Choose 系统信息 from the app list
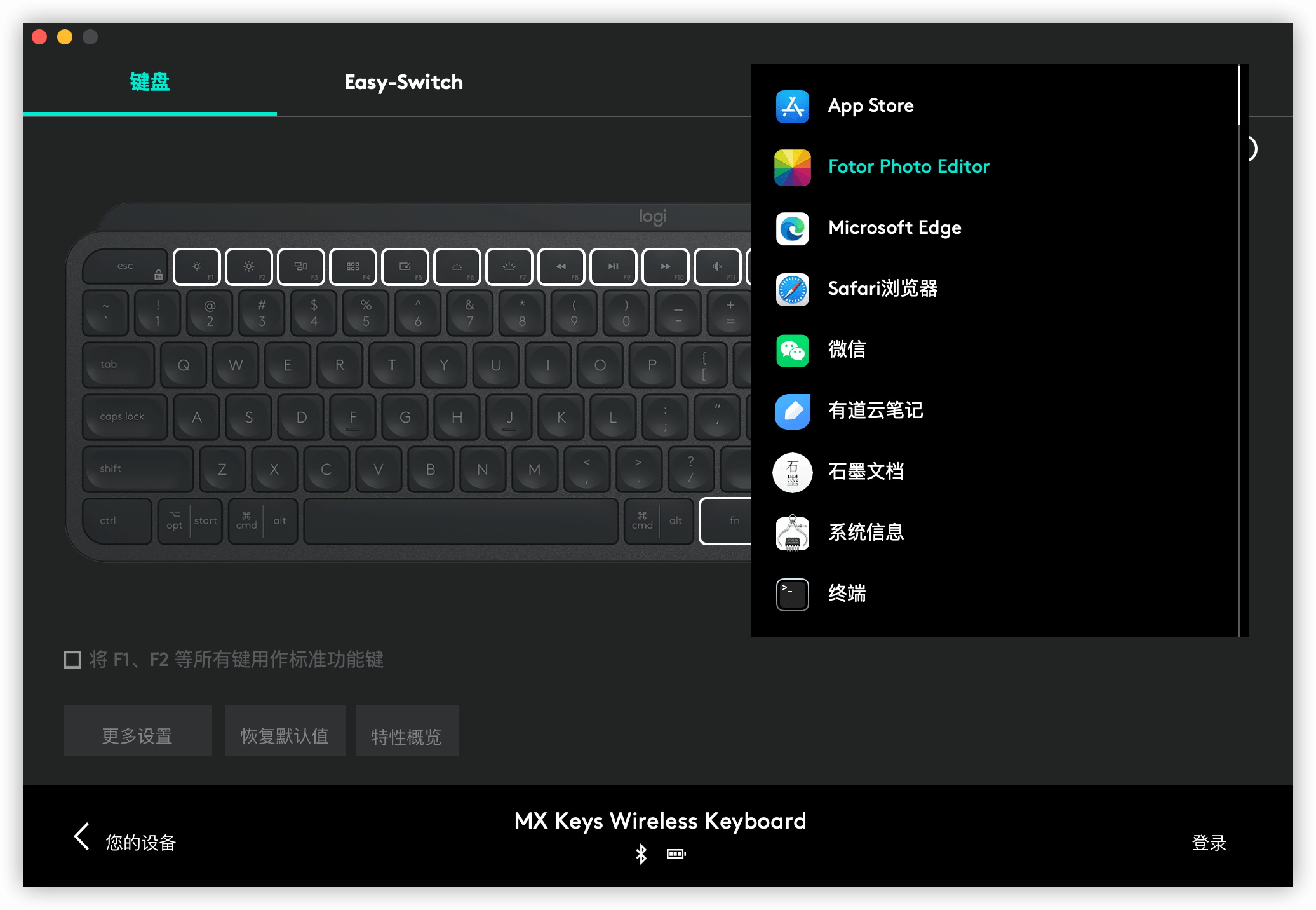Screen dimensions: 1316x910 [866, 533]
